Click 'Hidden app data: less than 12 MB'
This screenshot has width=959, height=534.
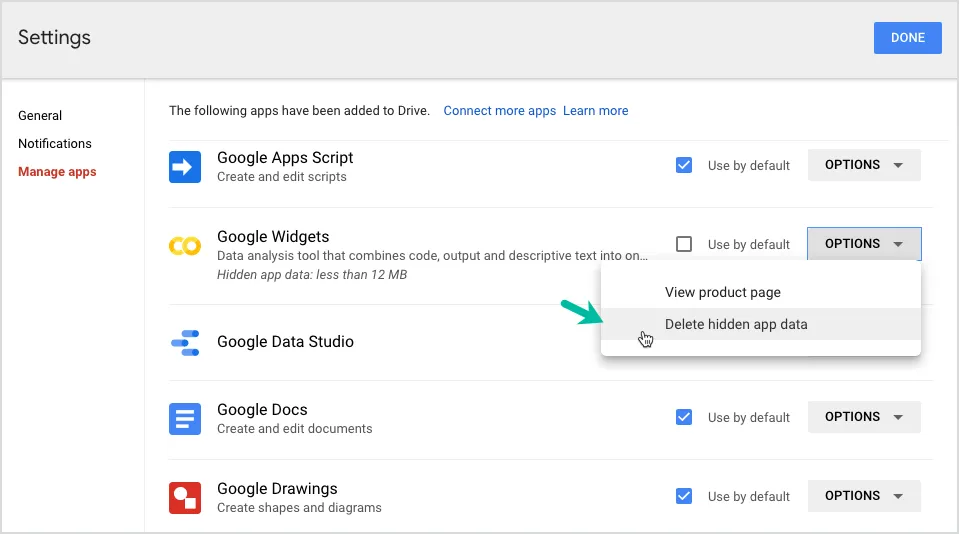tap(312, 275)
